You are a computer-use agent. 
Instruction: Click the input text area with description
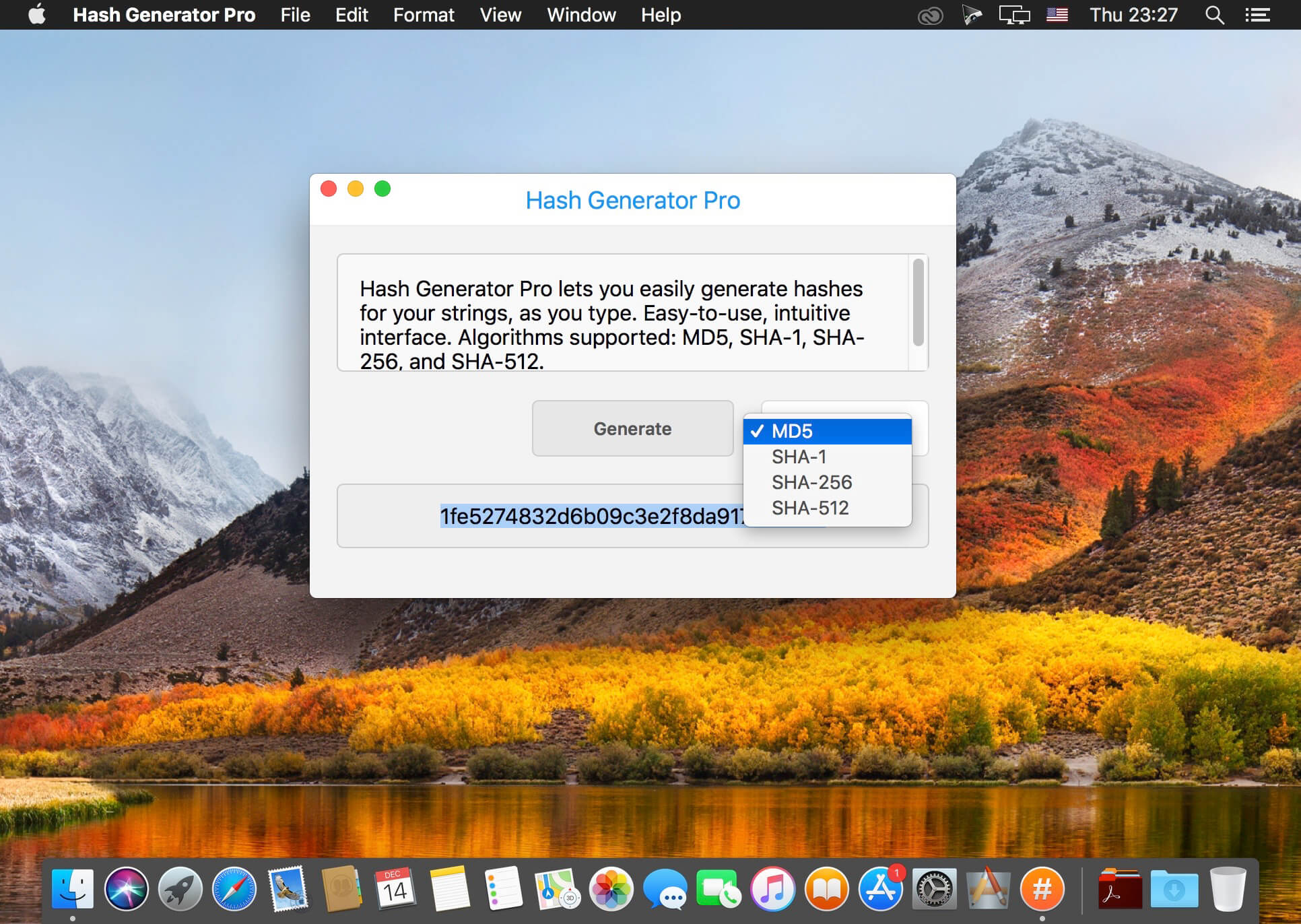(623, 312)
